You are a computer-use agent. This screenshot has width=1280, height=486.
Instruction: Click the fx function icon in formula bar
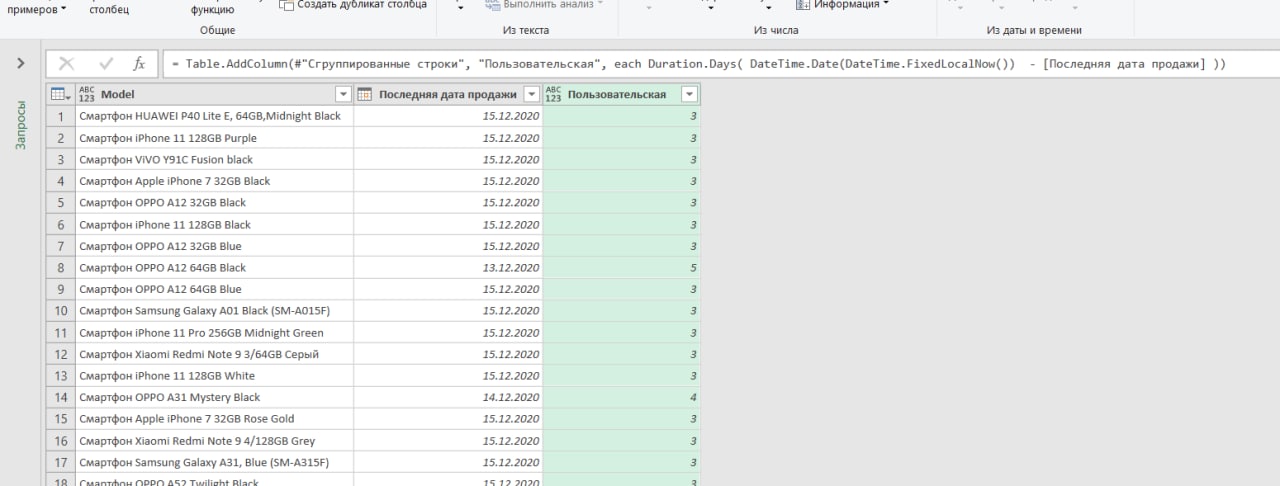139,64
